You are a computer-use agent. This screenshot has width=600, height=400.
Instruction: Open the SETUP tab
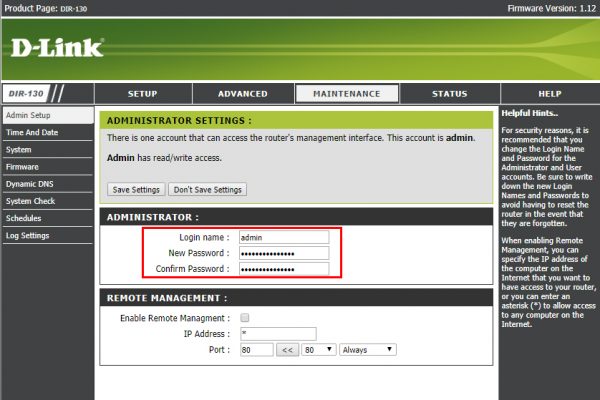[143, 94]
